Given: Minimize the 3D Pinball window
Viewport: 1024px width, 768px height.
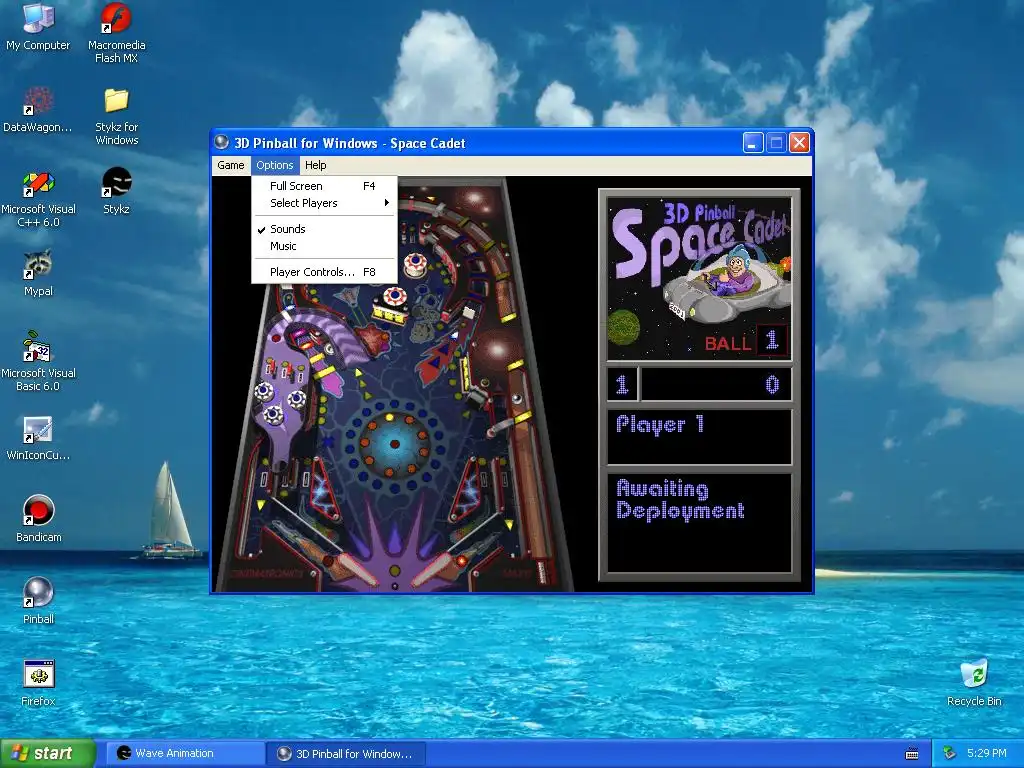Looking at the screenshot, I should tap(753, 142).
